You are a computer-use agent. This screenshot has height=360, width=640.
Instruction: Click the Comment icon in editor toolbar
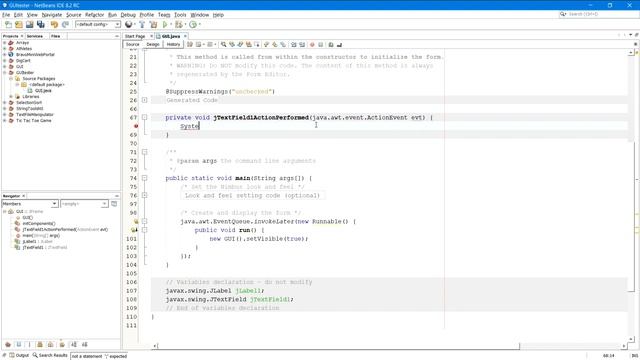click(331, 44)
